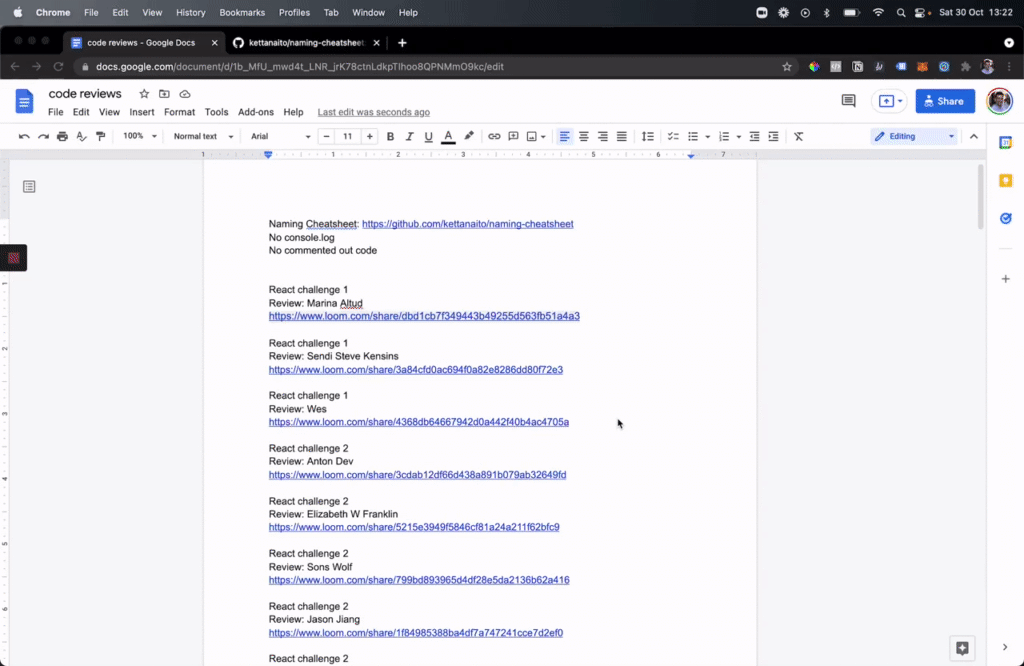This screenshot has width=1024, height=666.
Task: Toggle bold formatting in the toolbar
Action: [390, 136]
